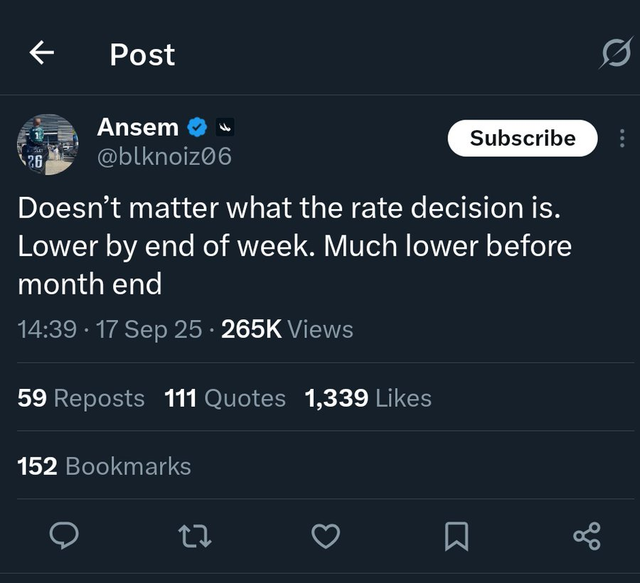Go back using the back arrow
The height and width of the screenshot is (583, 640).
click(41, 54)
